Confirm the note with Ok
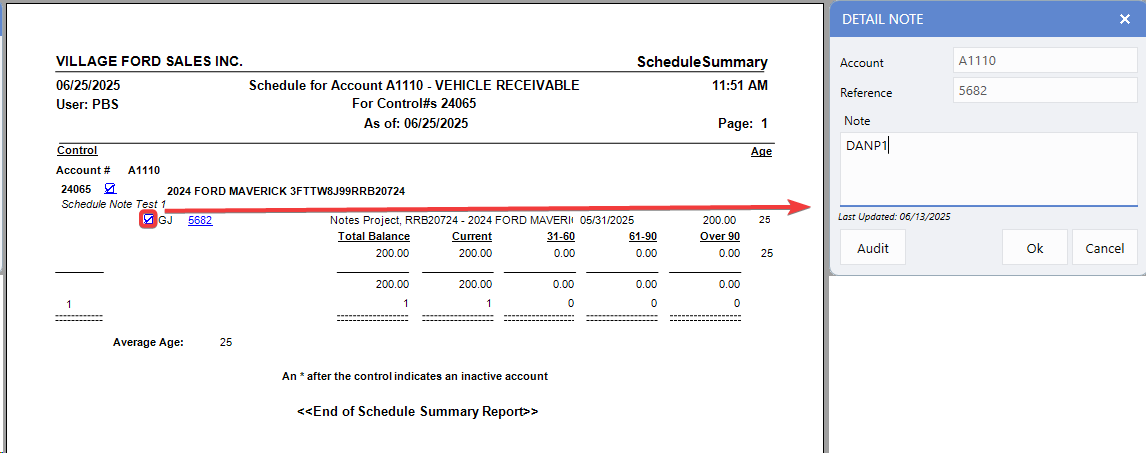Screen dimensions: 1146x453 point(1034,248)
